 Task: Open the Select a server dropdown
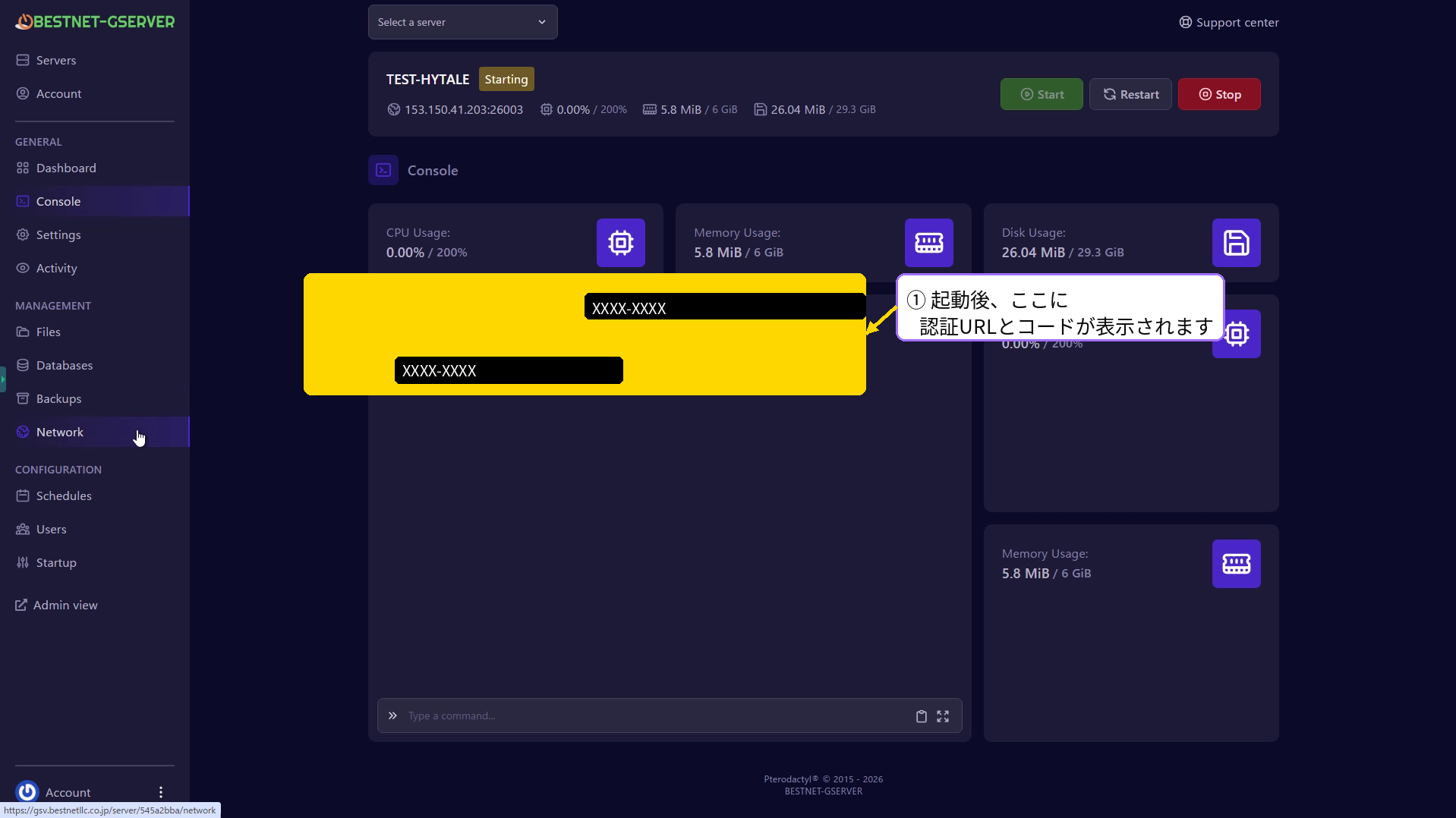click(462, 22)
